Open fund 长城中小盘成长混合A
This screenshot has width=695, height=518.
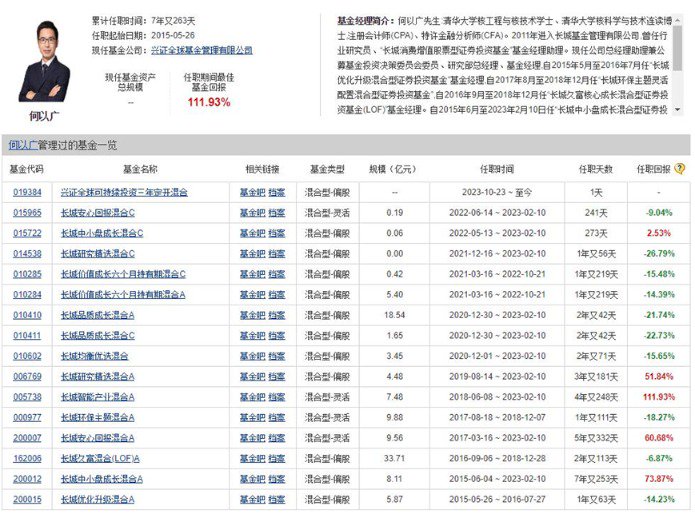102,479
